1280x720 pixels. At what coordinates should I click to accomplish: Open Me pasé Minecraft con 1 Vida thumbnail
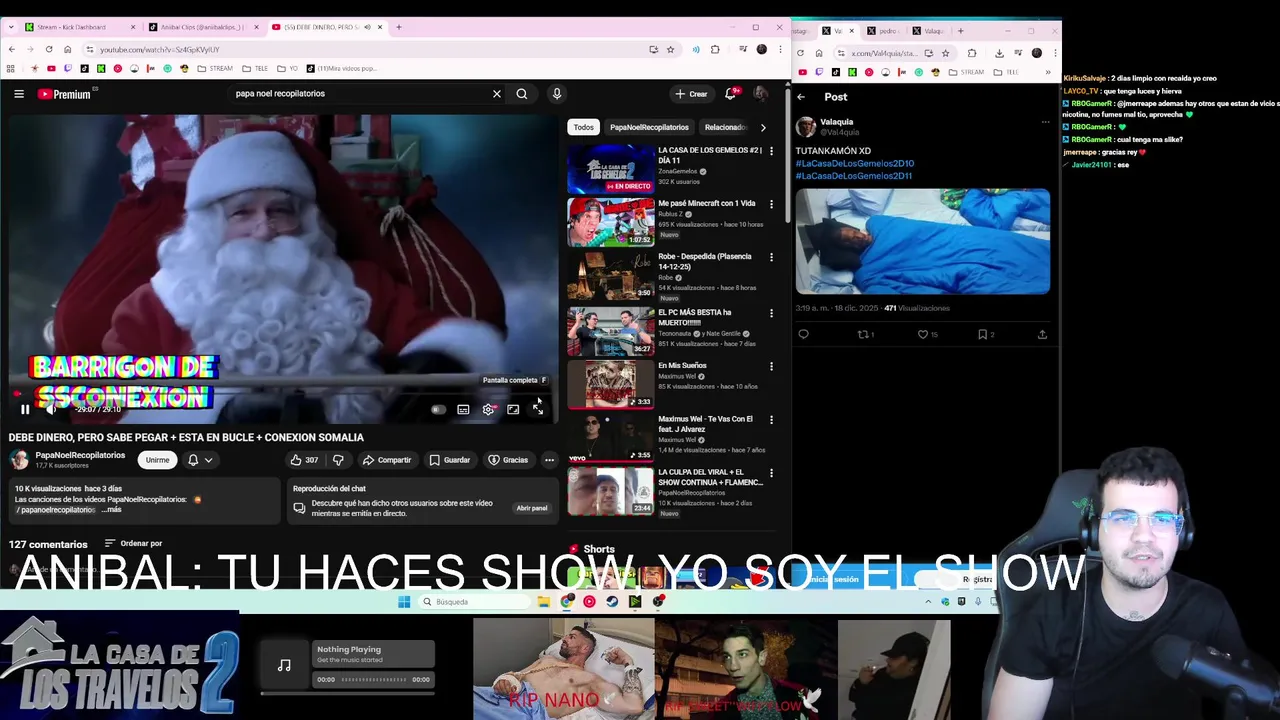coord(611,222)
